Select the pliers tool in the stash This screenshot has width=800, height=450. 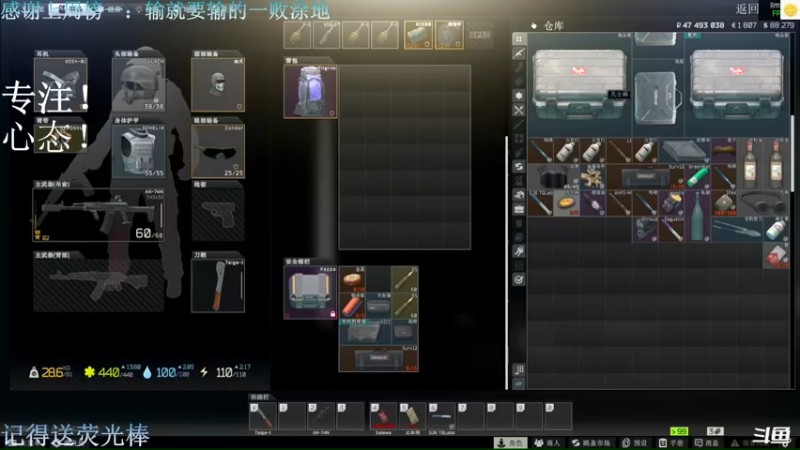pyautogui.click(x=737, y=230)
